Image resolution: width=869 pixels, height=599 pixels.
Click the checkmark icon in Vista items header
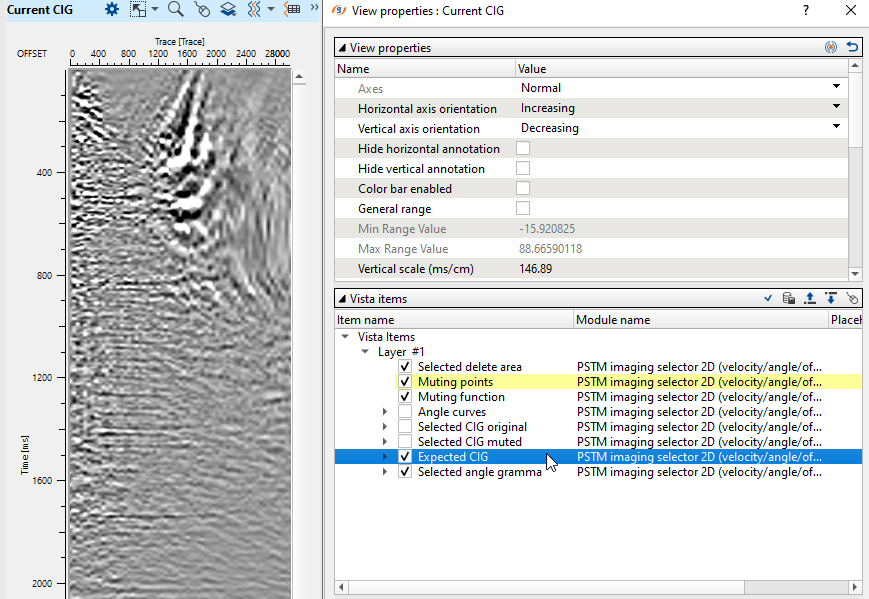click(767, 298)
